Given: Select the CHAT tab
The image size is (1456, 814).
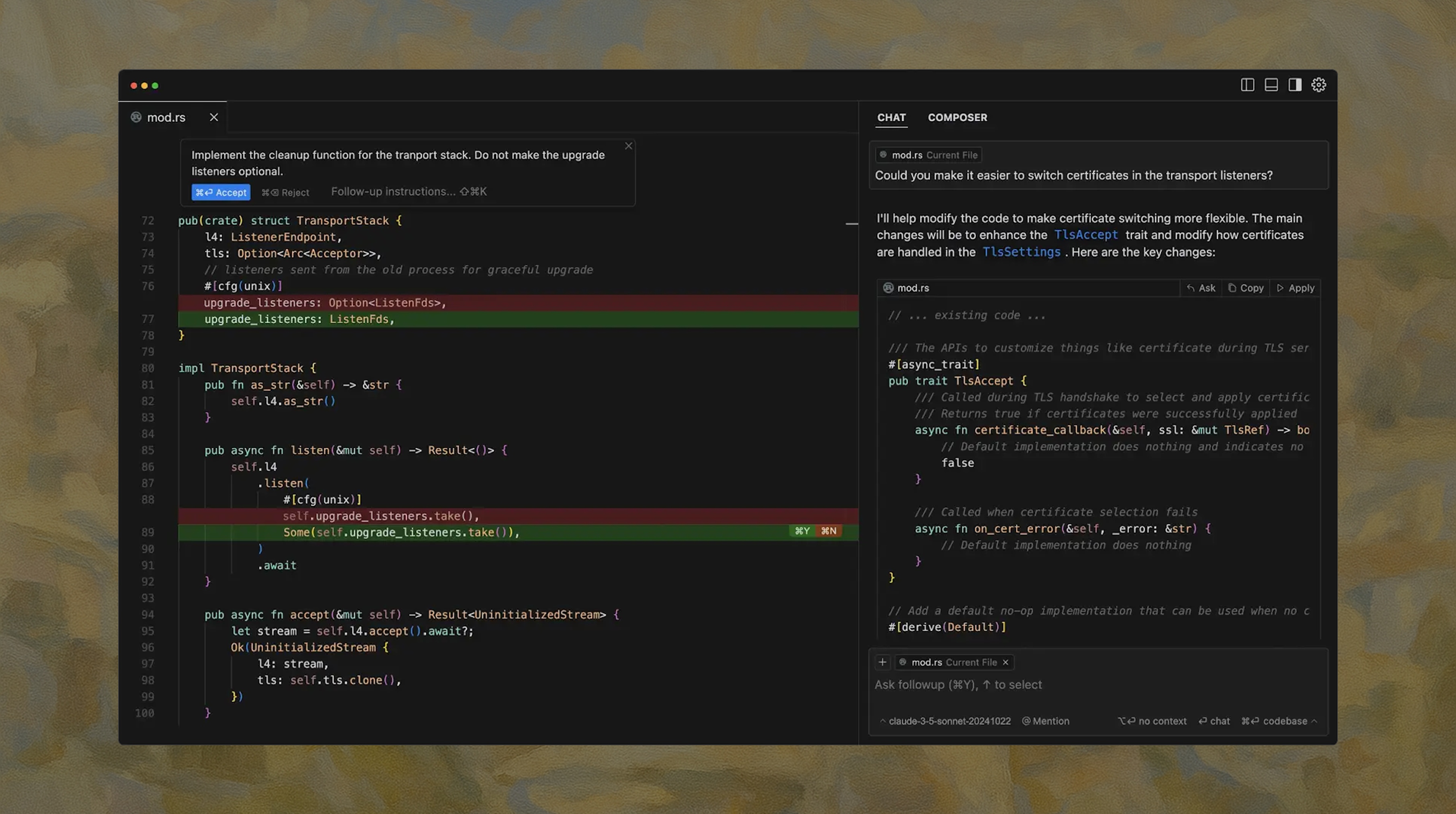Looking at the screenshot, I should 891,117.
